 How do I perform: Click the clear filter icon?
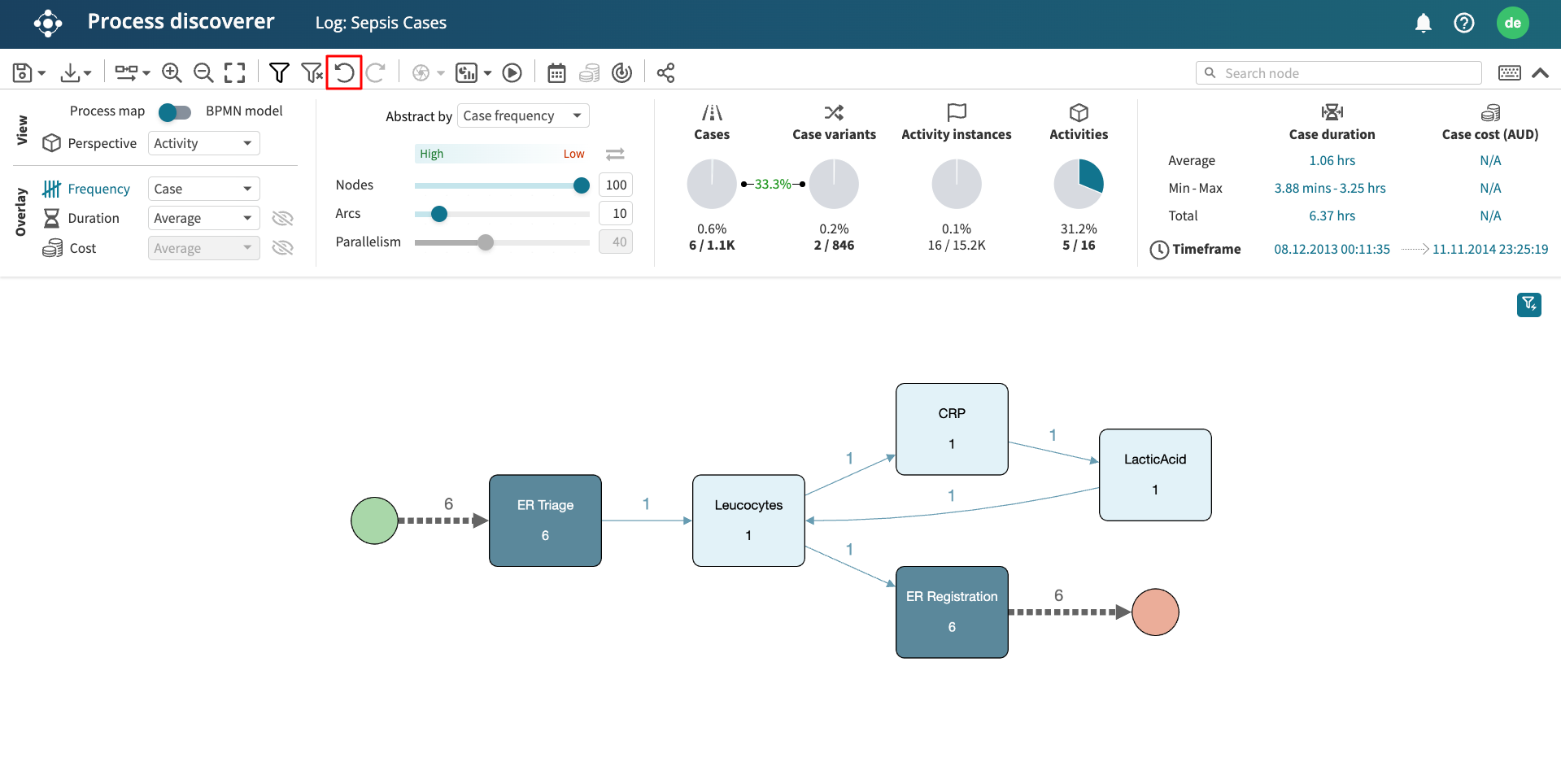coord(312,73)
